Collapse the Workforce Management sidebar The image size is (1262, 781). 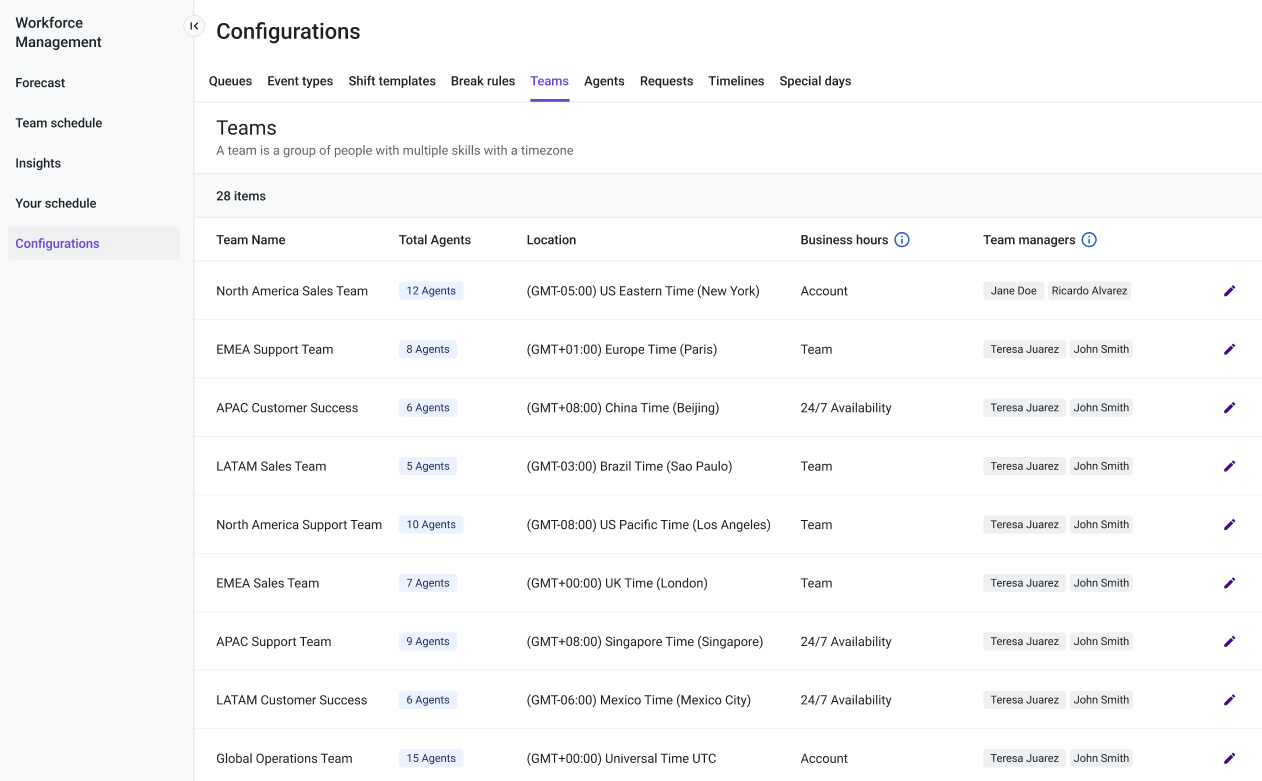point(194,26)
